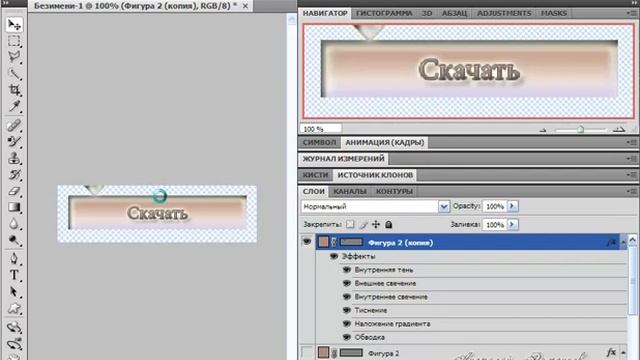Viewport: 640px width, 360px height.
Task: Open the blend mode Нормальный dropdown
Action: pos(444,207)
